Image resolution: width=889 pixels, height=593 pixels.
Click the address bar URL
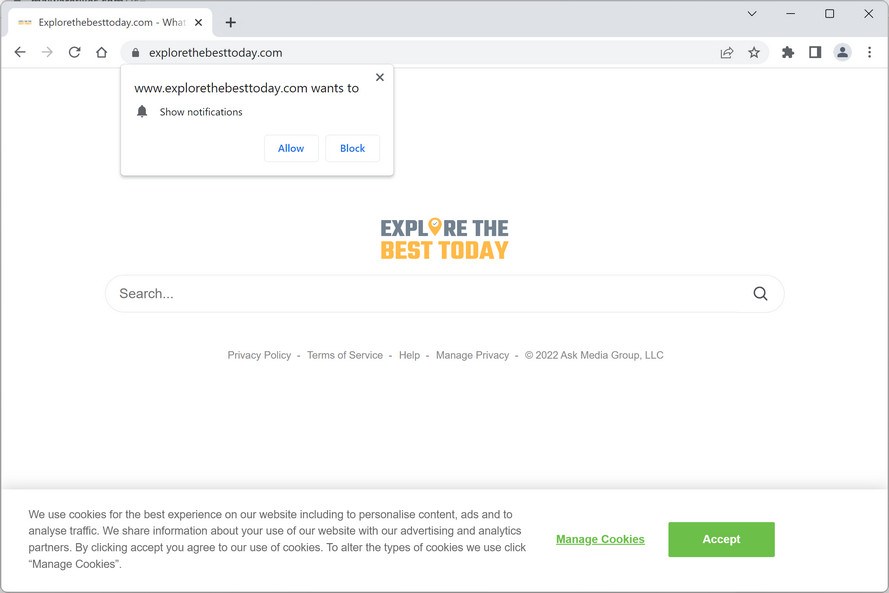215,53
